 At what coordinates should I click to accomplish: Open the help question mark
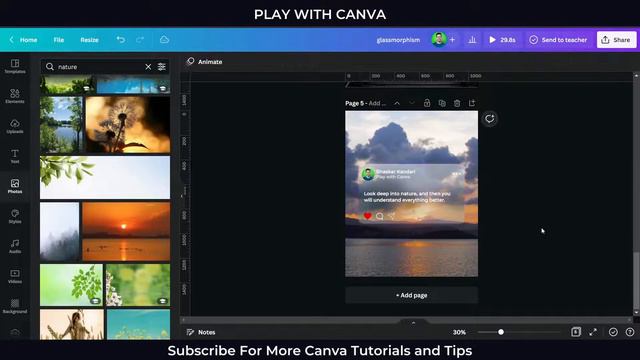click(630, 332)
